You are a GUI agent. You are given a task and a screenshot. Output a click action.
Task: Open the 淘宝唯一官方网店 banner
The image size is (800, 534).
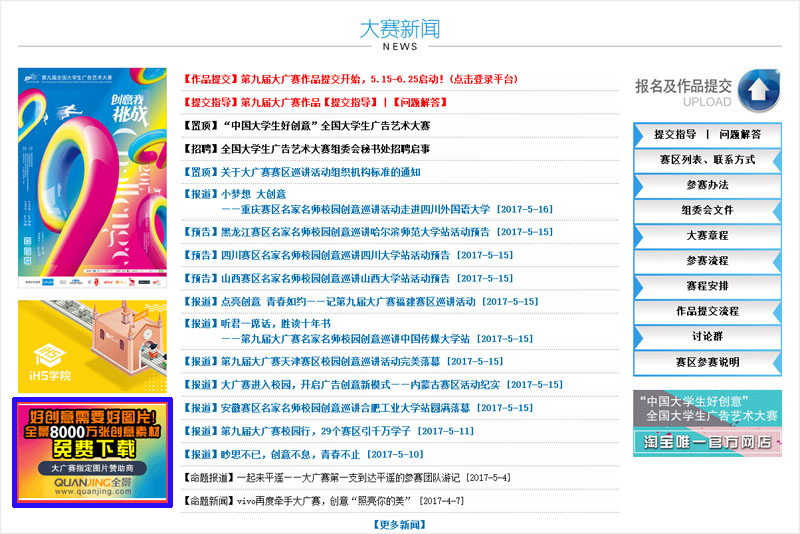coord(707,423)
